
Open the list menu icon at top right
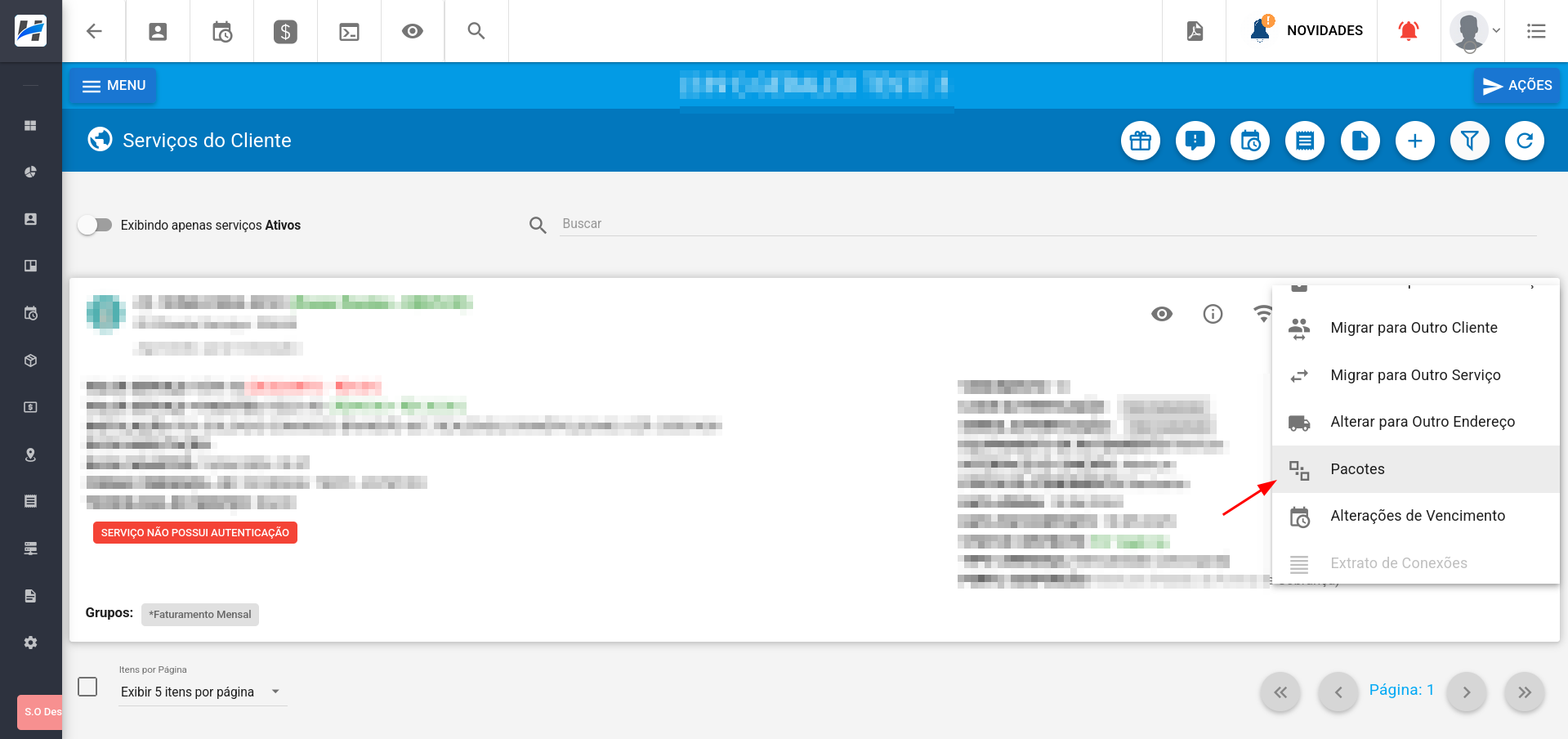[1536, 31]
